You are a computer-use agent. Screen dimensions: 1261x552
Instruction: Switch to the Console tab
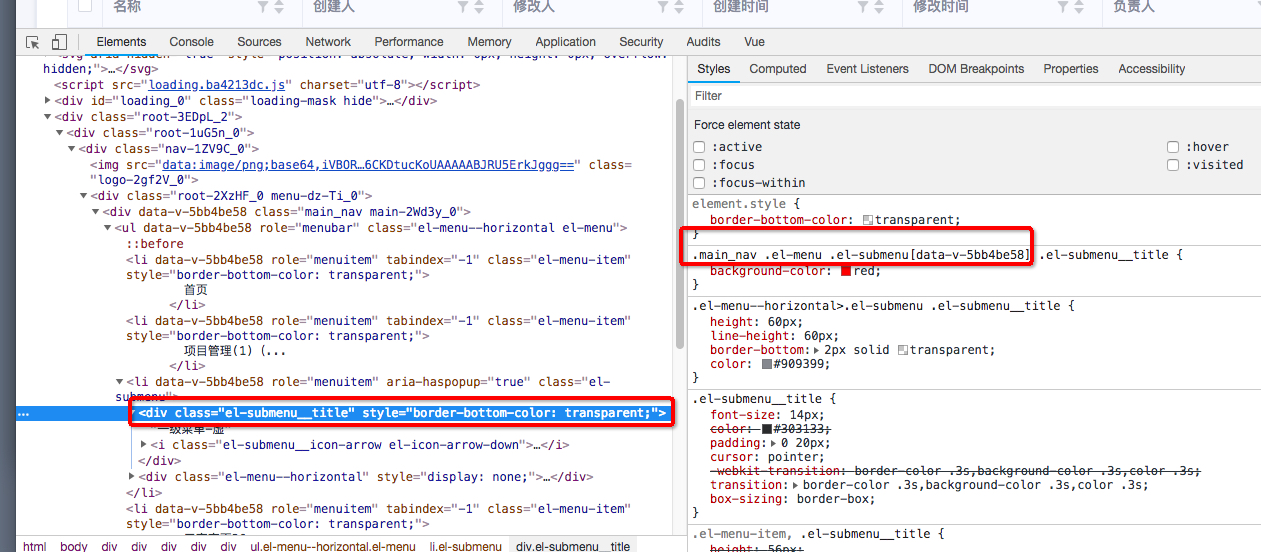click(192, 42)
